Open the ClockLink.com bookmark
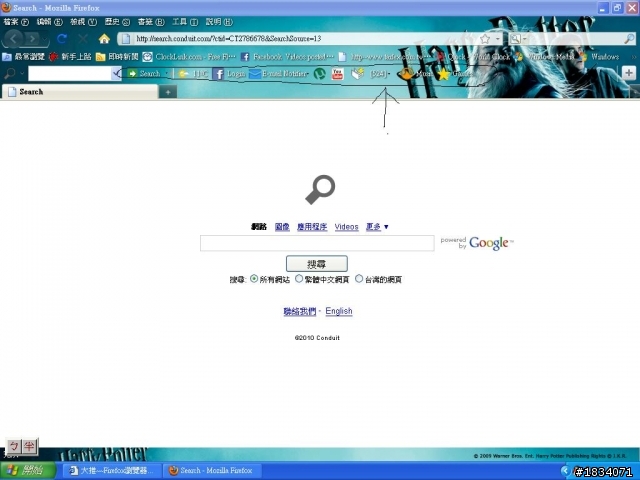 [x=189, y=57]
